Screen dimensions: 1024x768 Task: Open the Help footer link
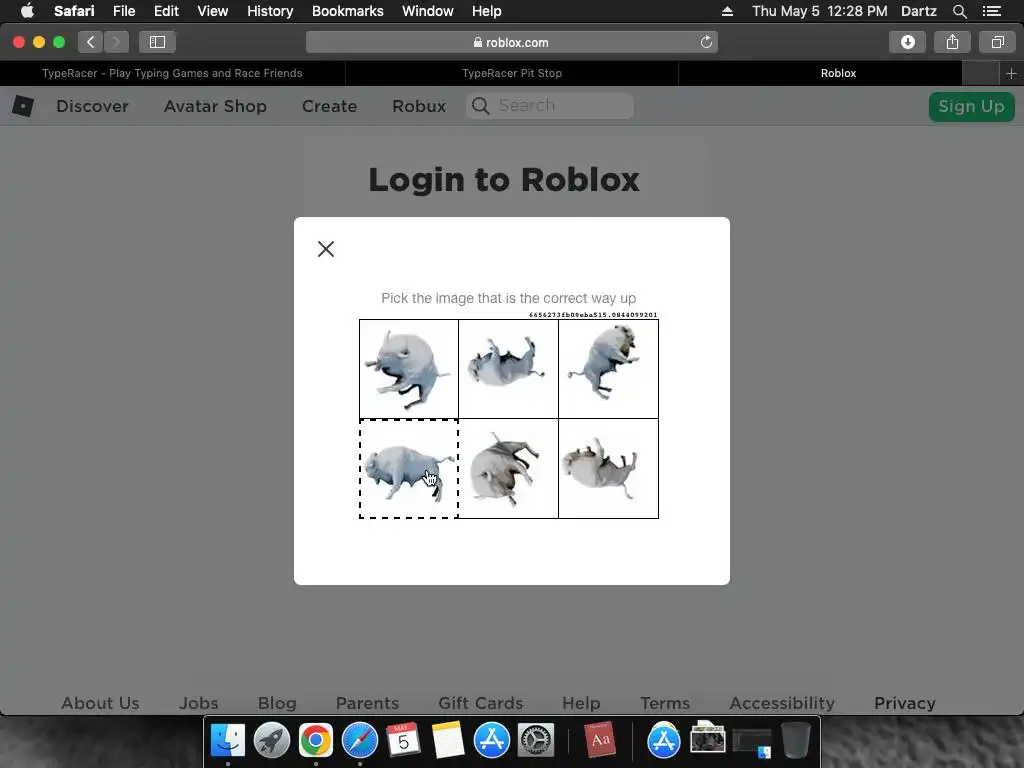[581, 703]
